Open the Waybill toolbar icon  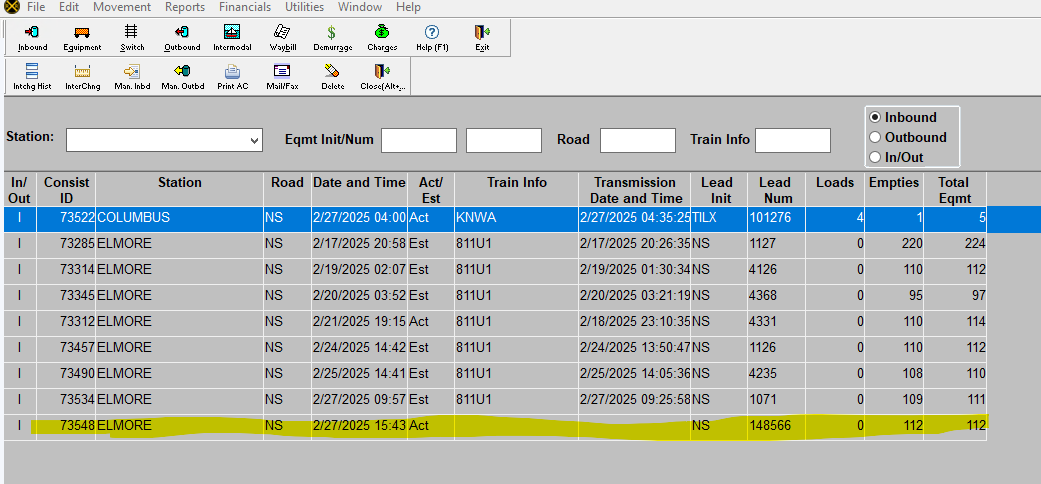pos(281,38)
